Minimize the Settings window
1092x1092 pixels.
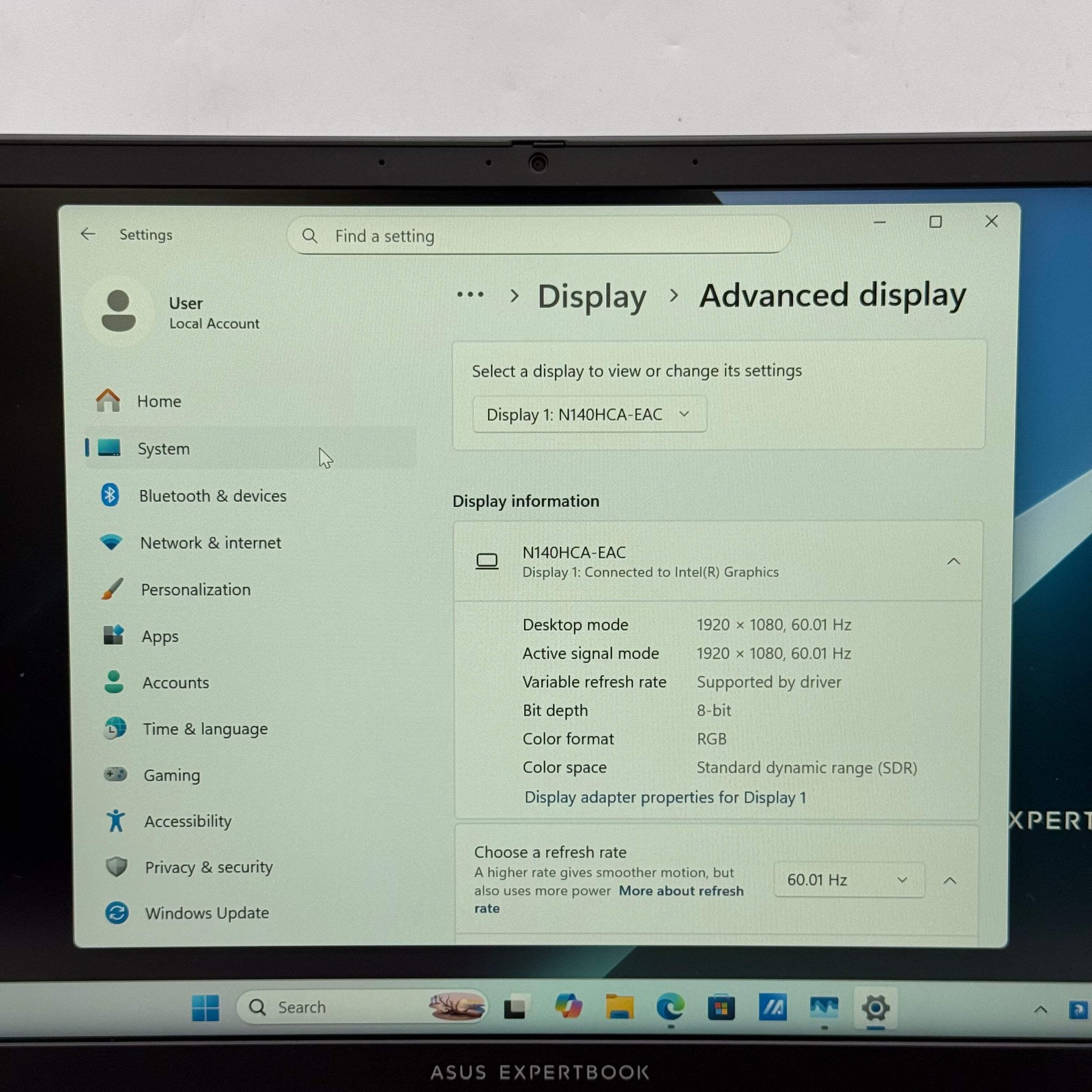point(880,222)
